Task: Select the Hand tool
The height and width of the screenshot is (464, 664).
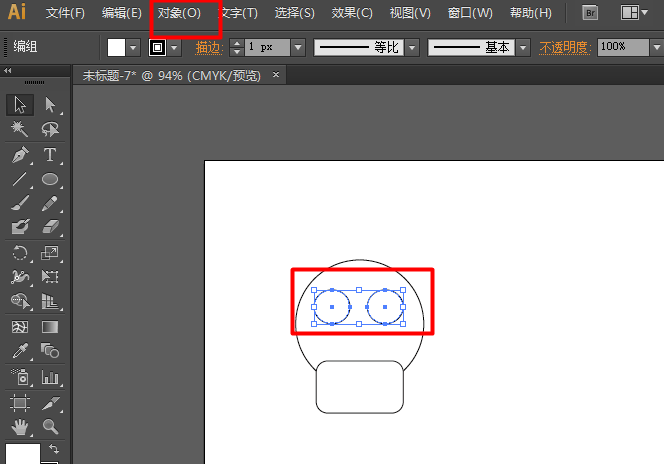Action: 20,427
